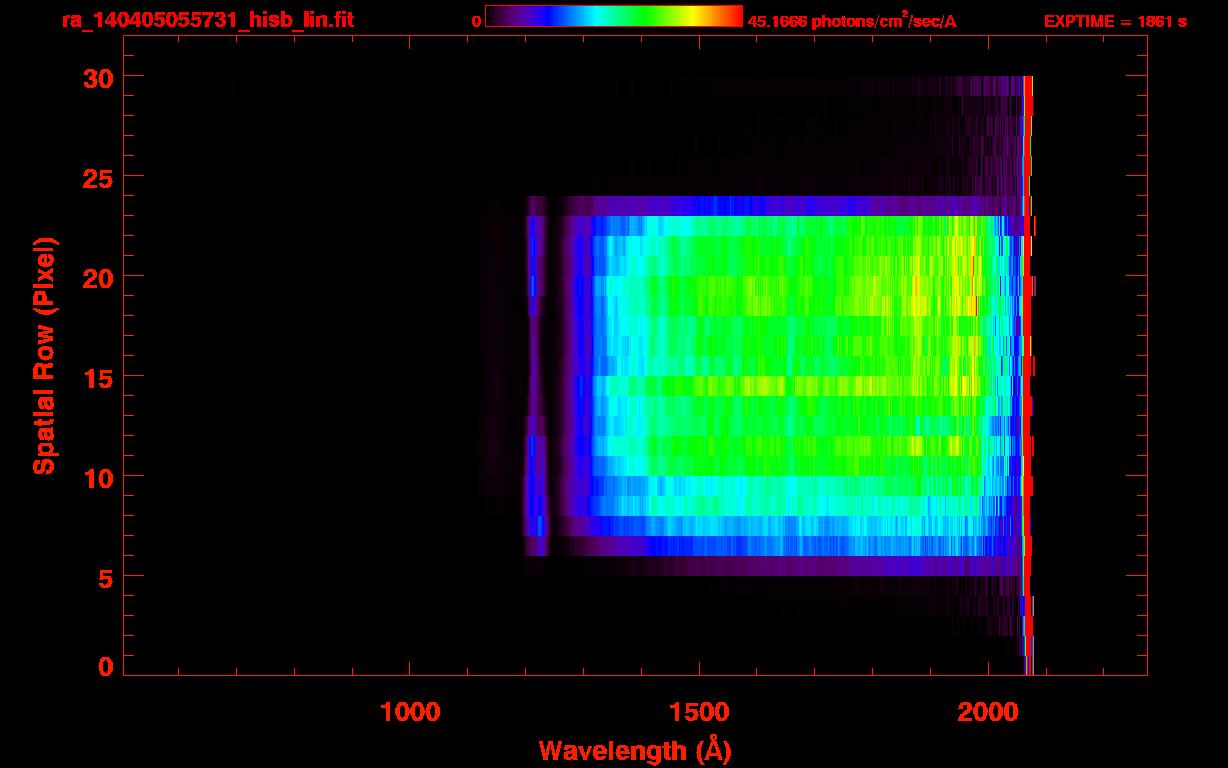Screen dimensions: 1228x768
Task: Click the x-axis tick label 2000
Action: [x=988, y=712]
